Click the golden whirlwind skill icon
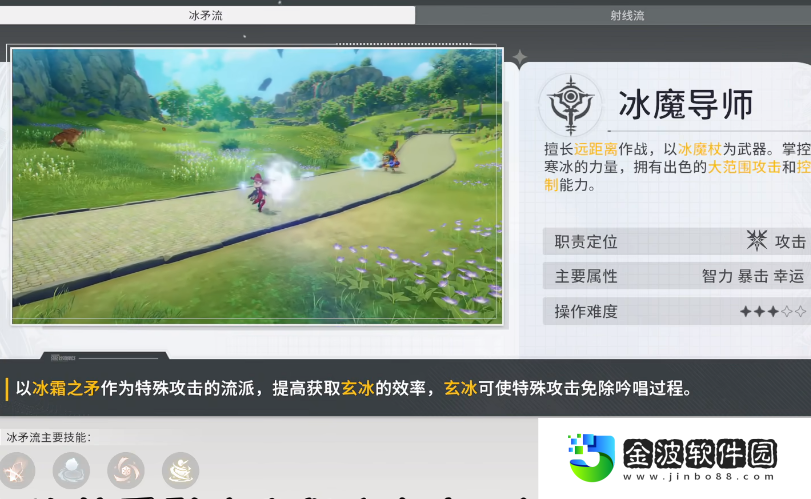811x499 pixels. coord(181,471)
